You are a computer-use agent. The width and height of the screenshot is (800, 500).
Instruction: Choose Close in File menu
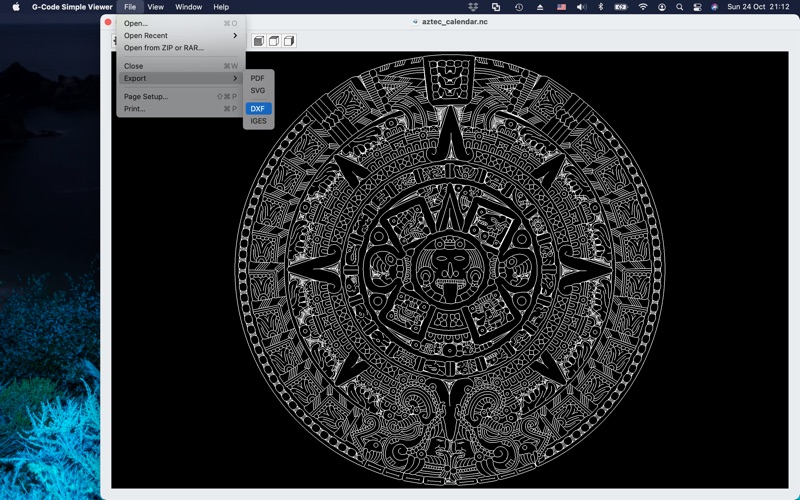[181, 66]
